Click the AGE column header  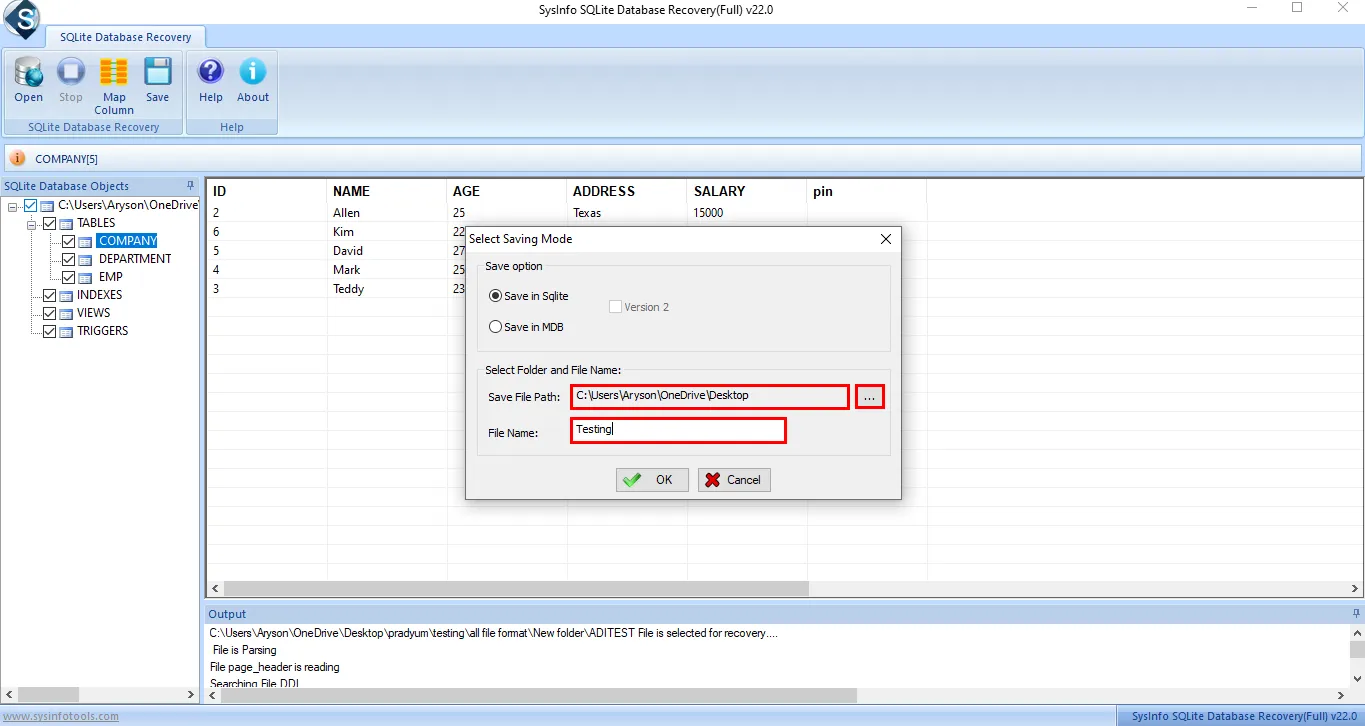pyautogui.click(x=507, y=191)
